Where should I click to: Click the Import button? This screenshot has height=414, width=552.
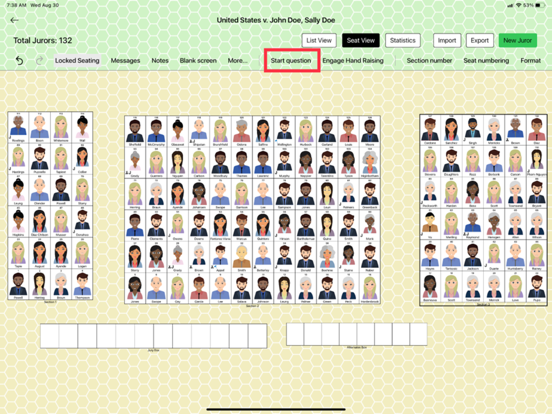[x=447, y=40]
